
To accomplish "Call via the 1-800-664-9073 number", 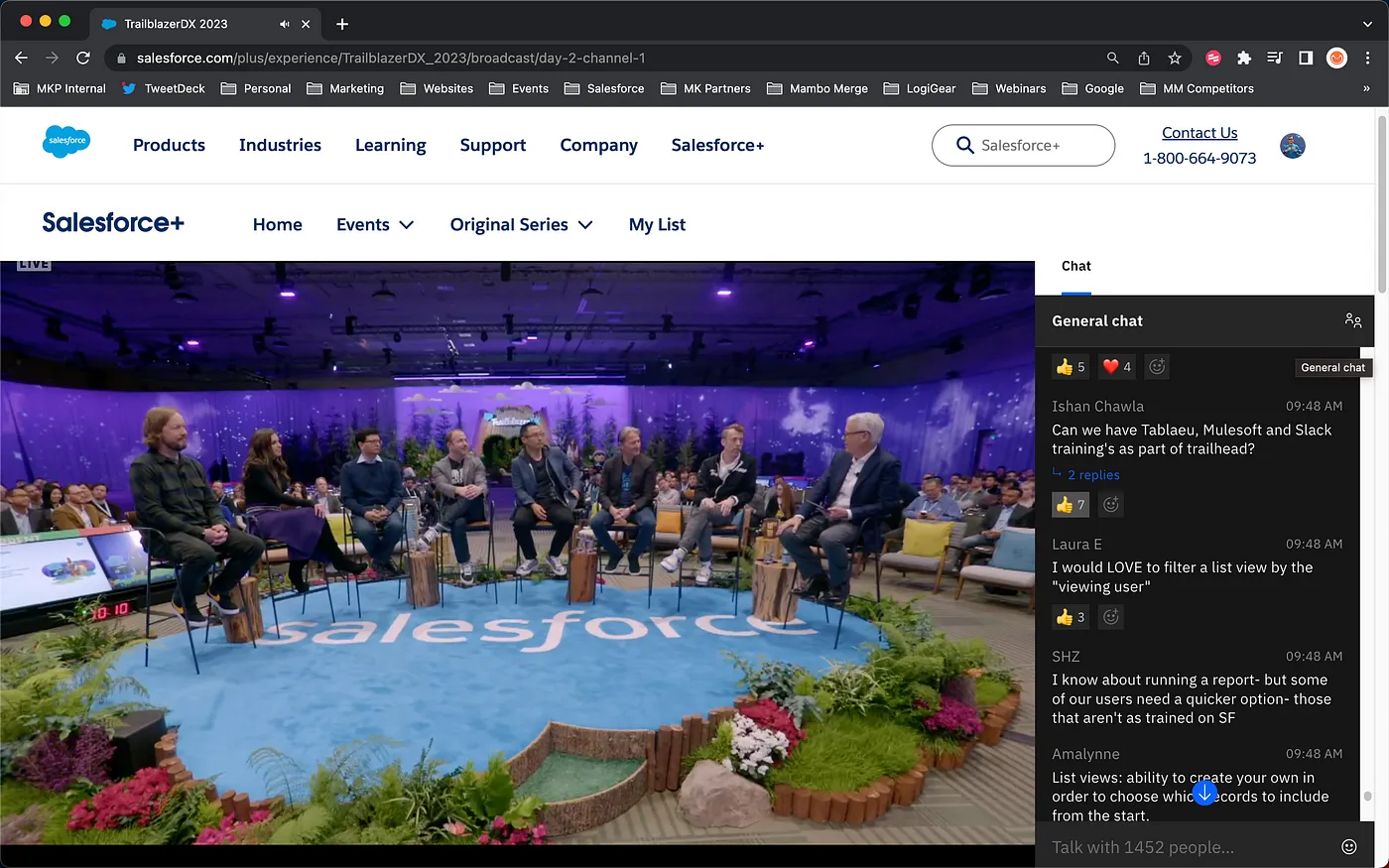I will 1200,158.
